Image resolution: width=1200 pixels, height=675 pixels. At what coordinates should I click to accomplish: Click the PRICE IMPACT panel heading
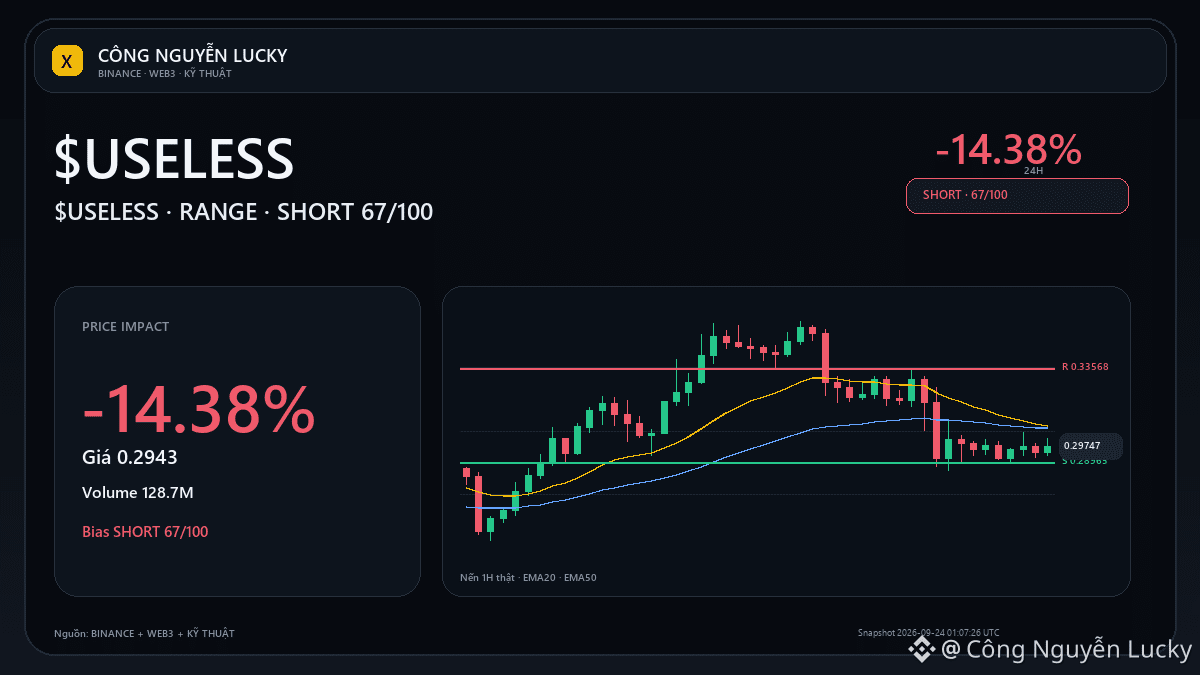(125, 327)
